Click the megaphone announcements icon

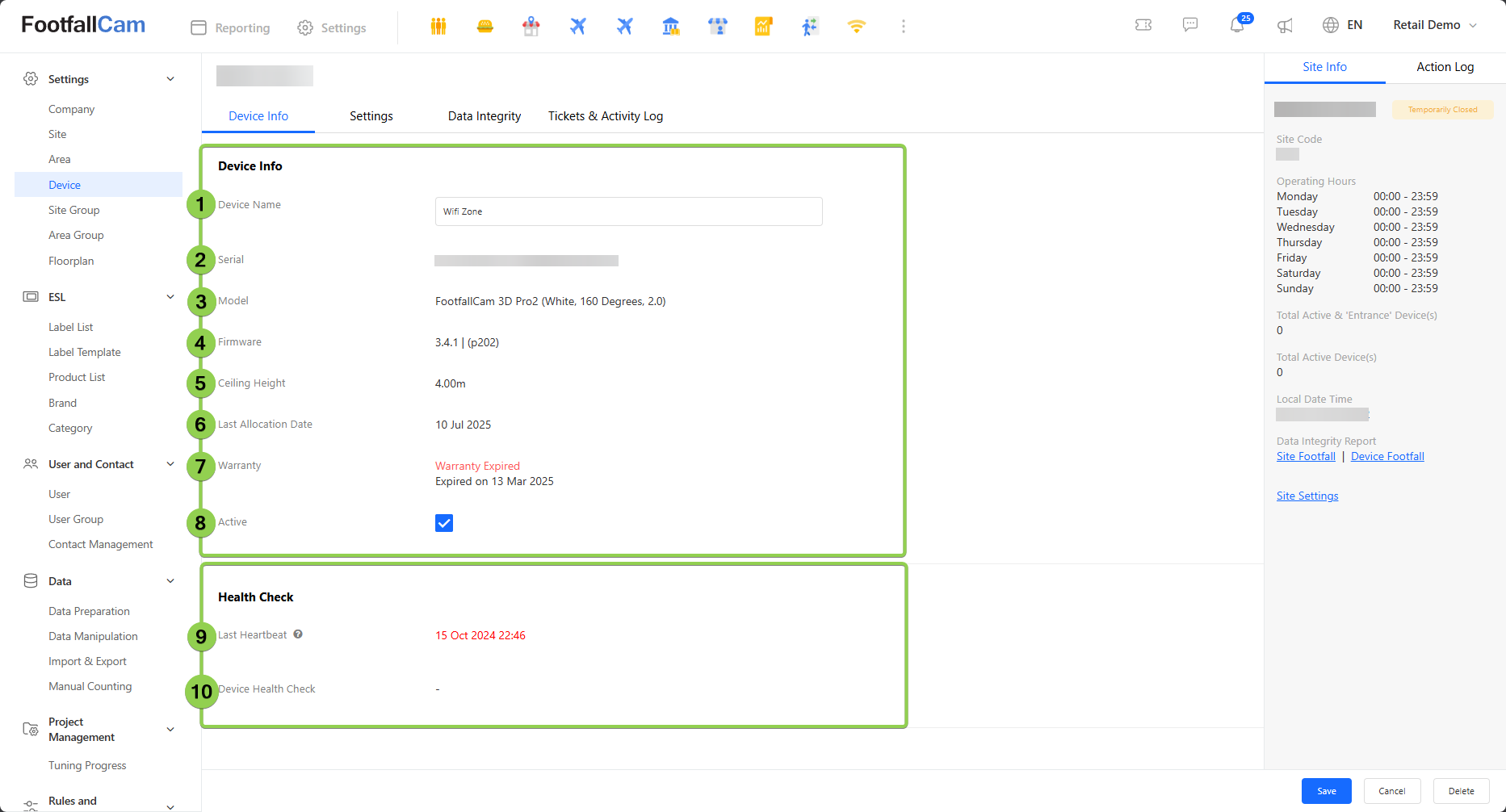tap(1284, 26)
